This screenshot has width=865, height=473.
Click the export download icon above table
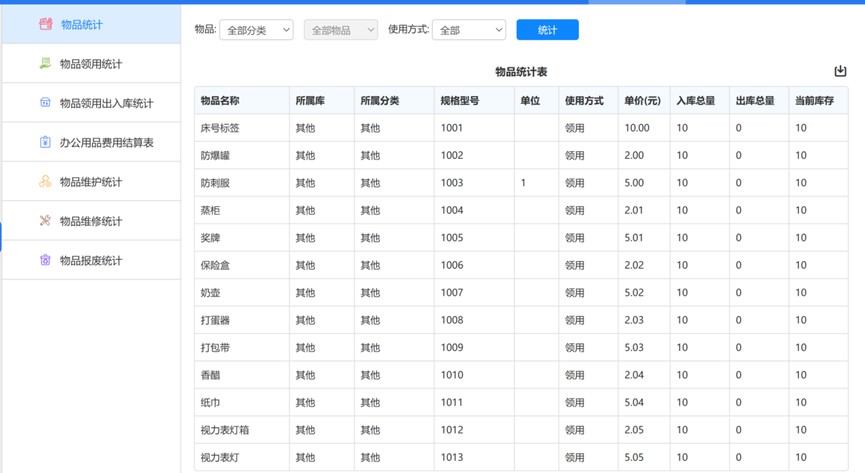pos(840,71)
